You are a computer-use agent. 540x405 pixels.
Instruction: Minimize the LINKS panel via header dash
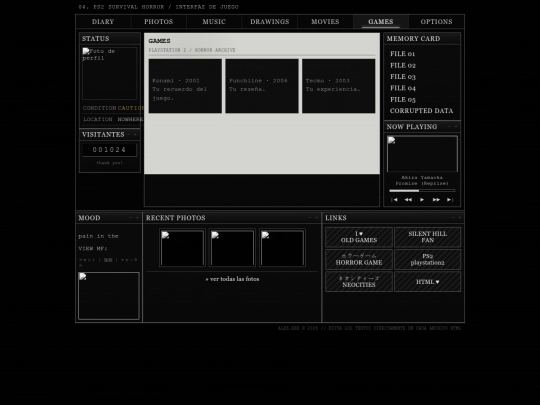tap(453, 218)
